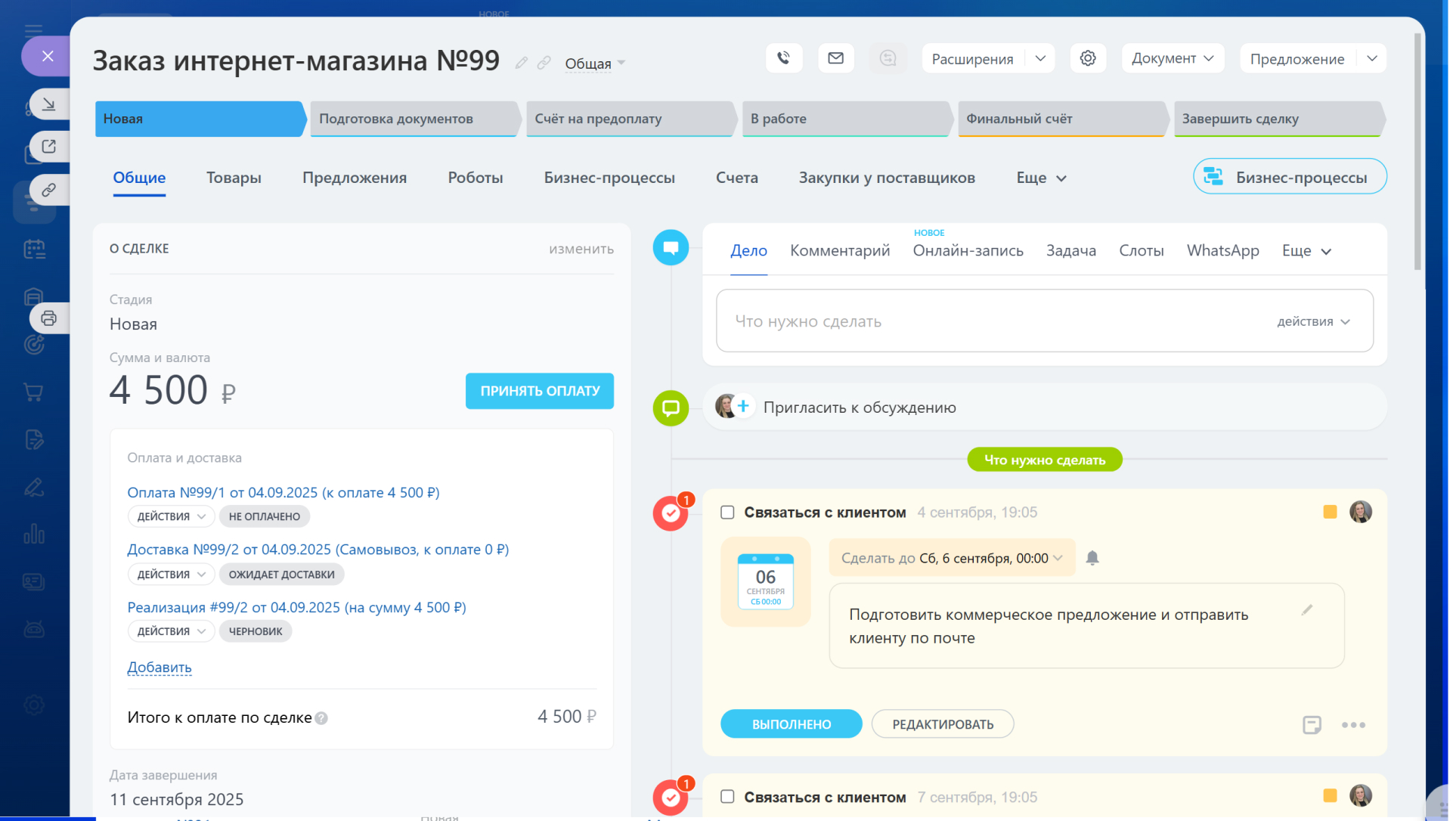Click the three-dots more icon in task card
The height and width of the screenshot is (821, 1456).
click(1352, 725)
